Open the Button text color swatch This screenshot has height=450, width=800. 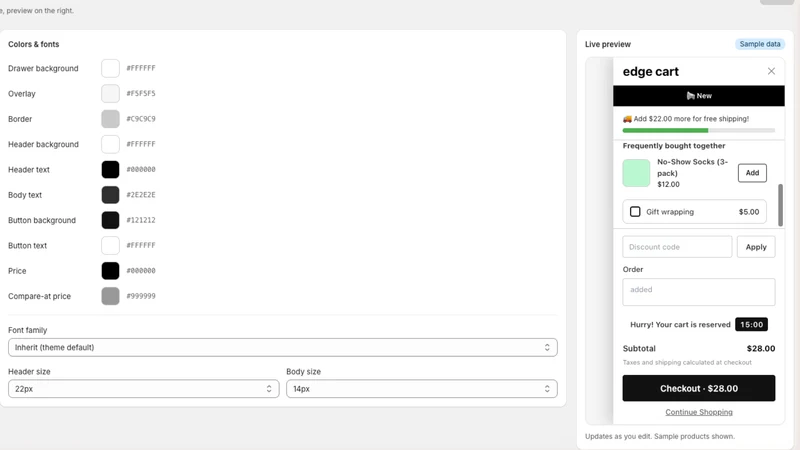110,245
